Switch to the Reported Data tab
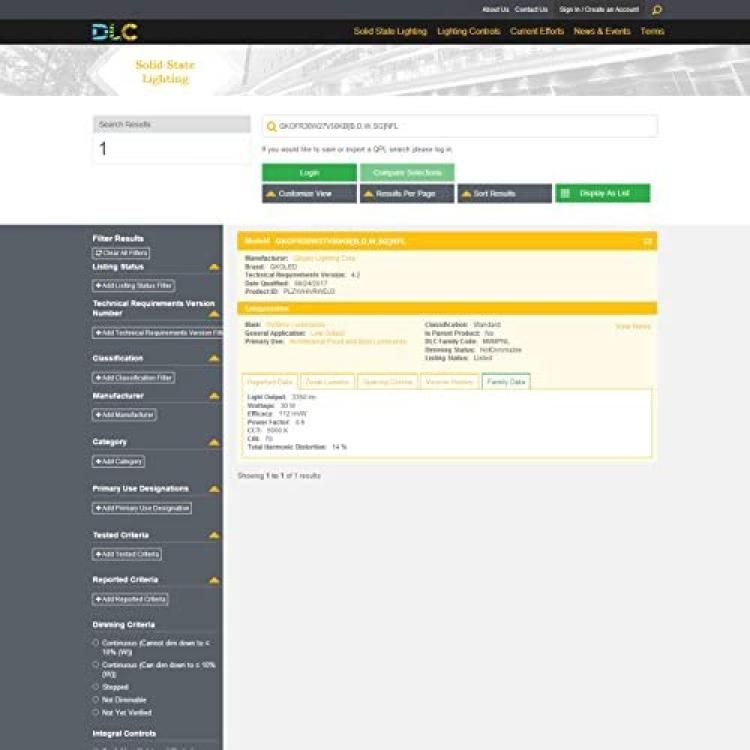 pyautogui.click(x=270, y=382)
